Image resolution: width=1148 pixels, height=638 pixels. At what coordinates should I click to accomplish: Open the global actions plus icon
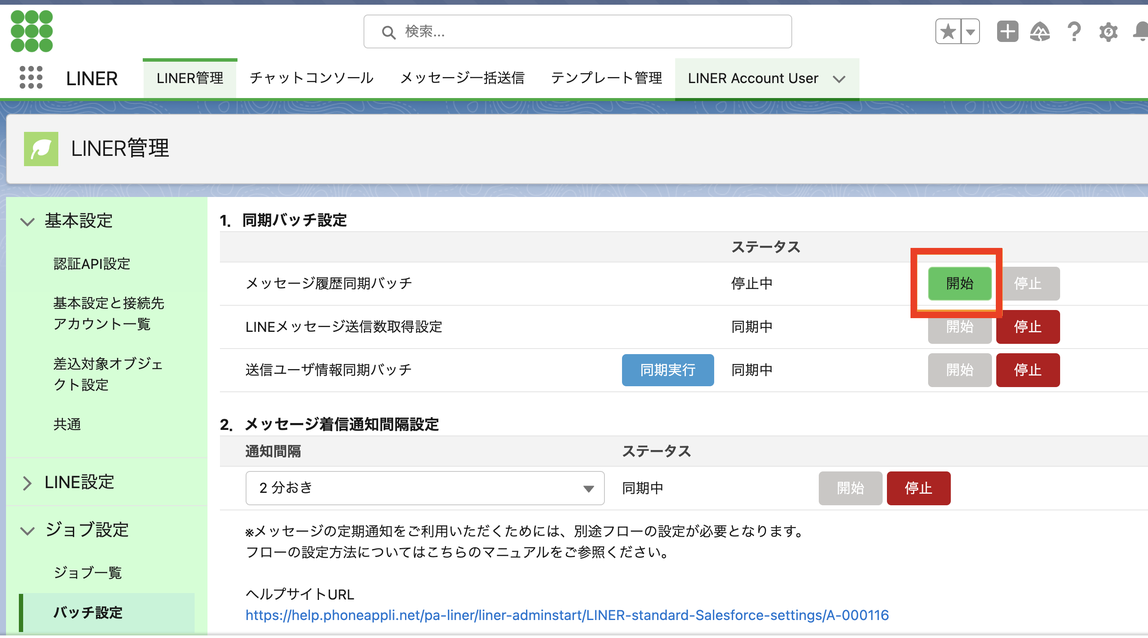[x=1007, y=31]
